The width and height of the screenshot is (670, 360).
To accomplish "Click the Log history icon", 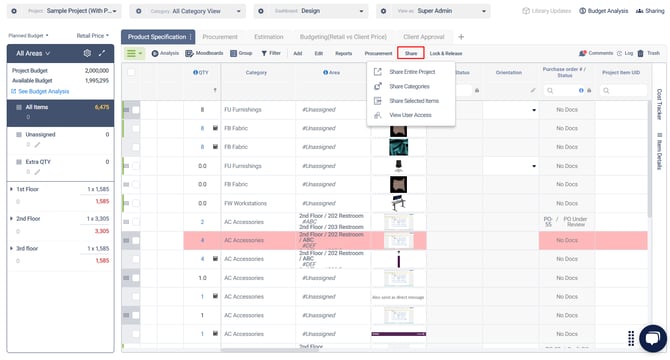I will pos(619,53).
